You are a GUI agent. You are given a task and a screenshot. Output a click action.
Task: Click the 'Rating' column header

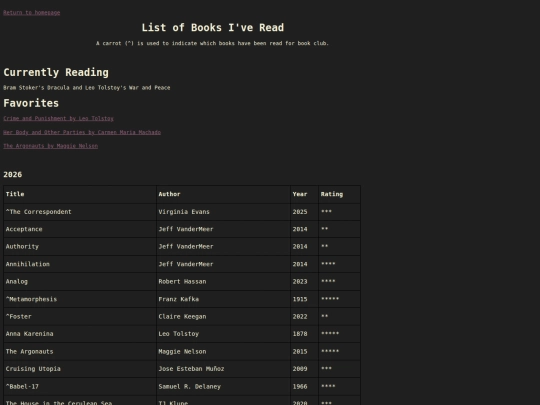pyautogui.click(x=339, y=194)
